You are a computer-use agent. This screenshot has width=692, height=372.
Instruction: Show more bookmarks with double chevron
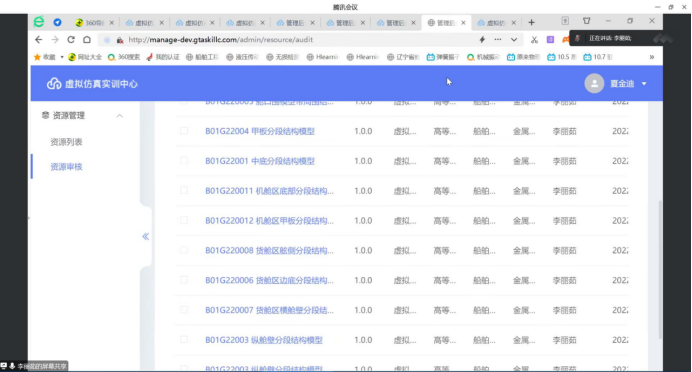click(652, 57)
